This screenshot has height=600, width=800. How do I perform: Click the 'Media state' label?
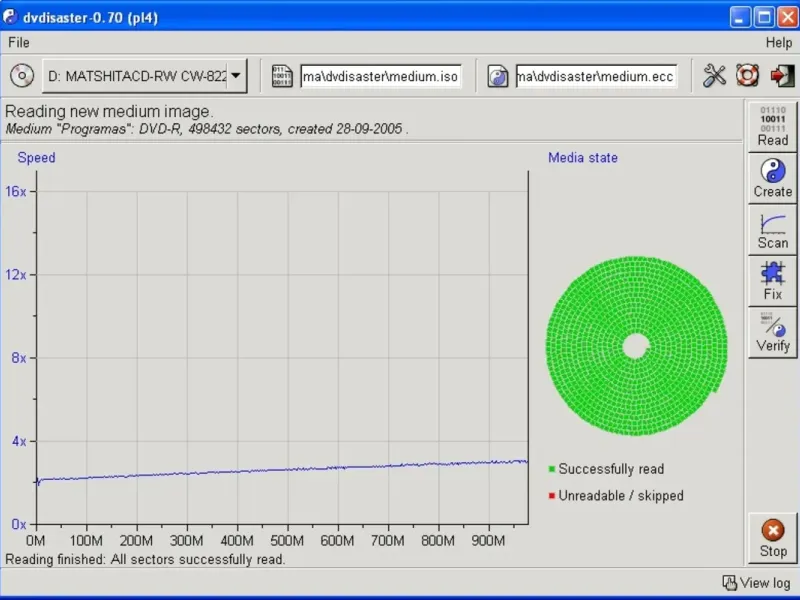583,158
